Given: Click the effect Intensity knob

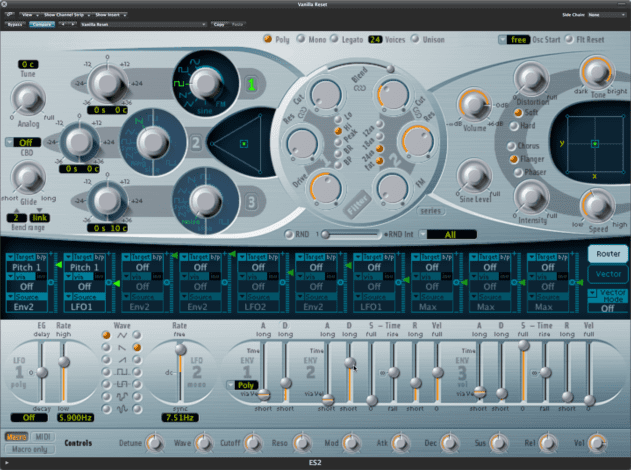Looking at the screenshot, I should pos(532,197).
